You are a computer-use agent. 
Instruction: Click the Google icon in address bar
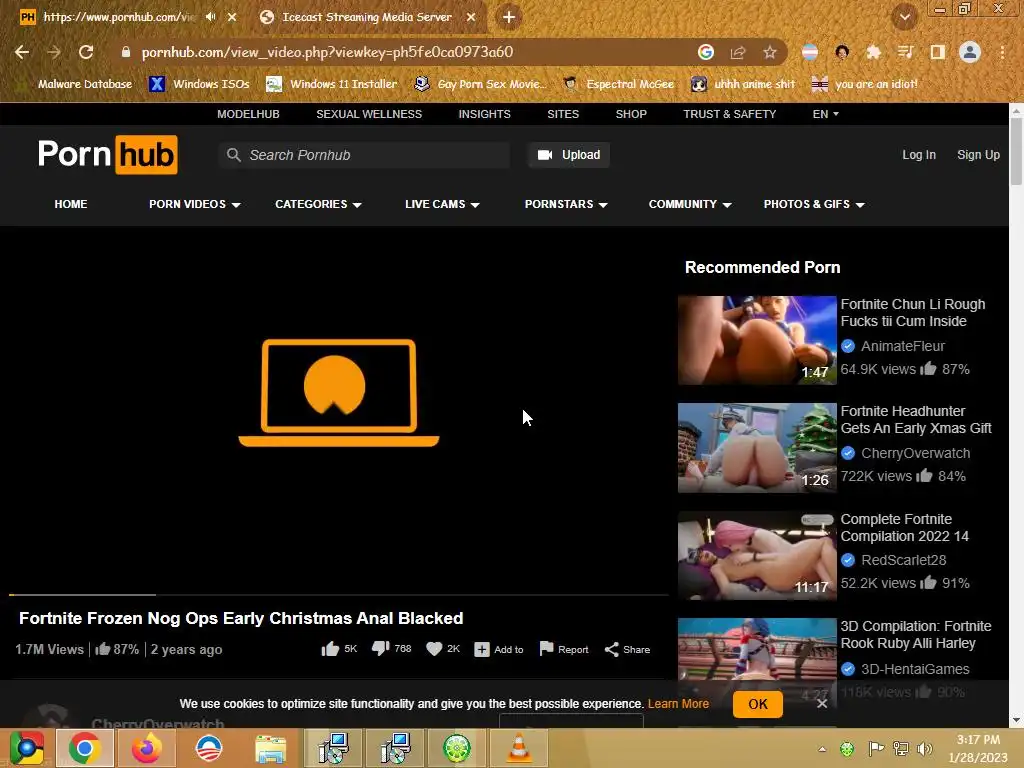click(x=705, y=52)
